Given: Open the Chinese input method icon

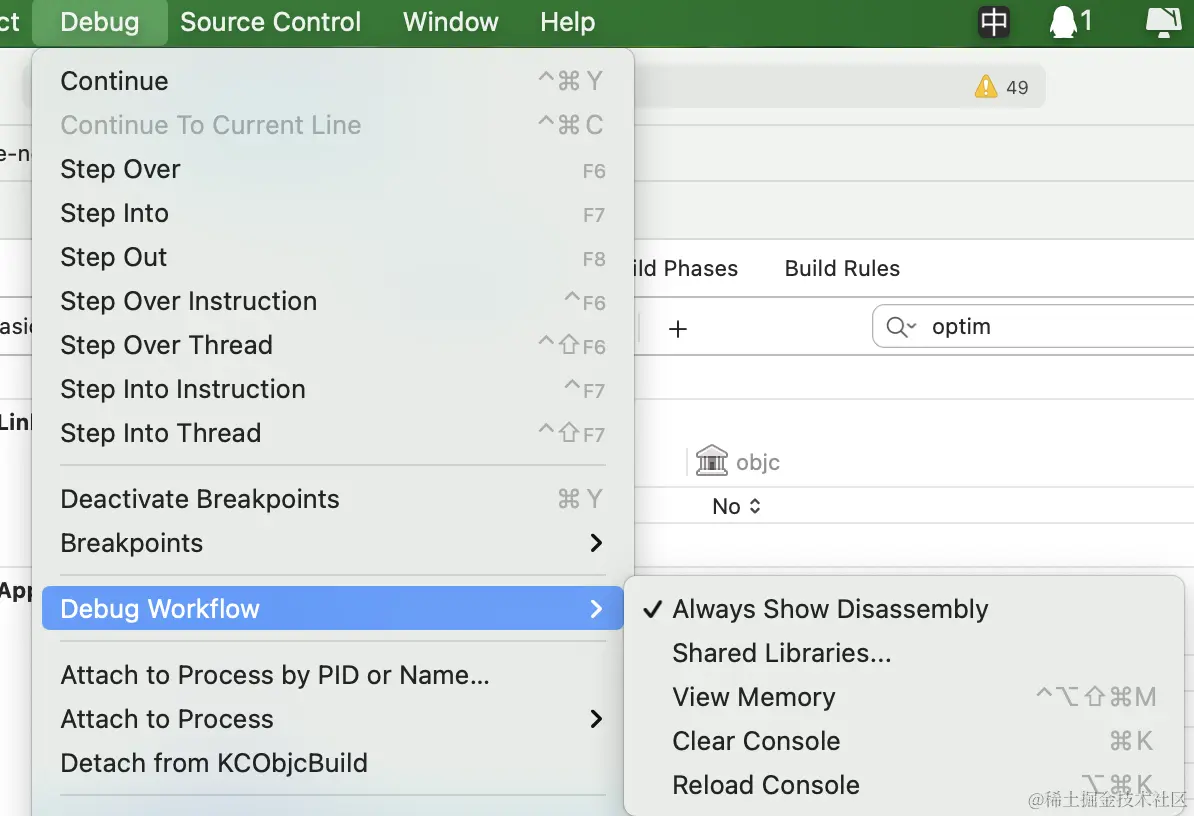Looking at the screenshot, I should pyautogui.click(x=994, y=21).
